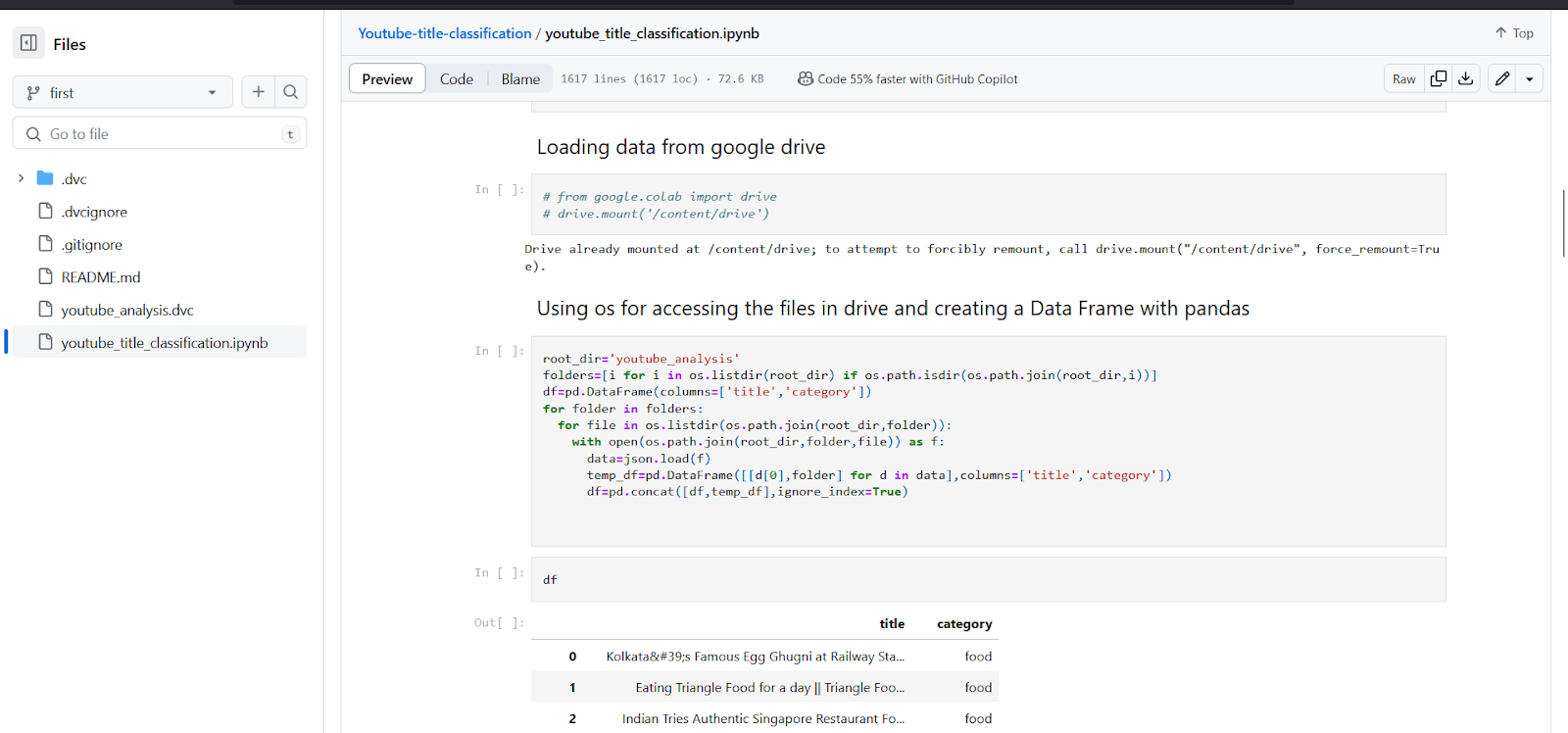Click the 'df' code cell
Image resolution: width=1568 pixels, height=733 pixels.
point(989,579)
